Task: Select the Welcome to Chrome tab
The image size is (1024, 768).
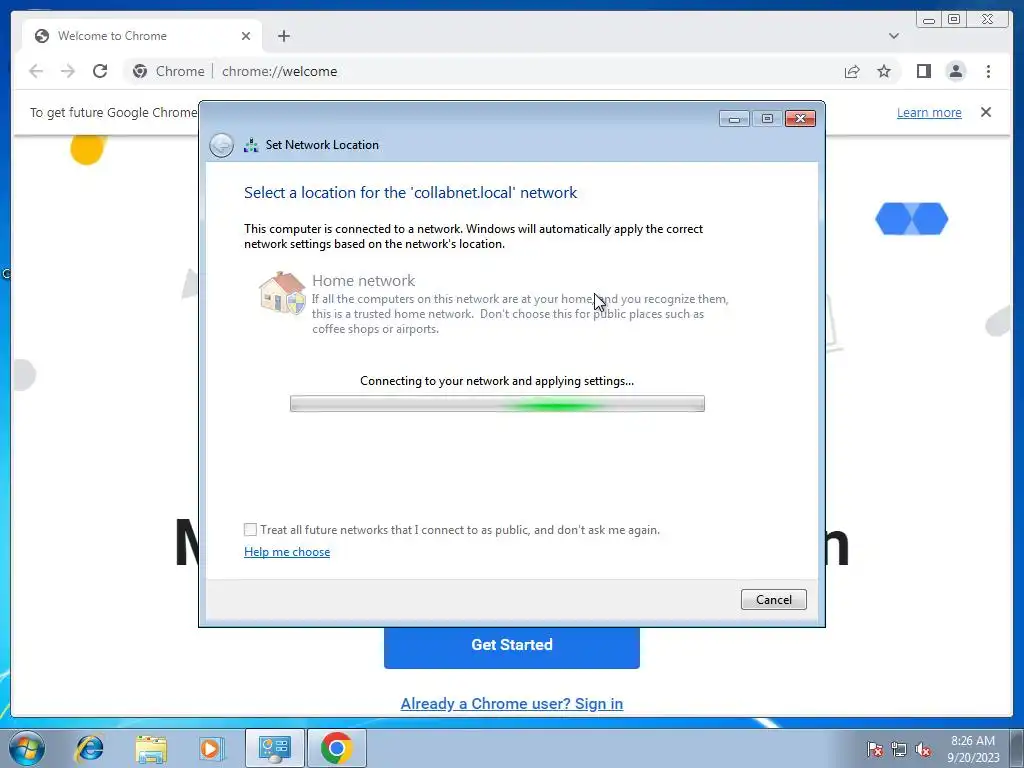Action: (142, 36)
